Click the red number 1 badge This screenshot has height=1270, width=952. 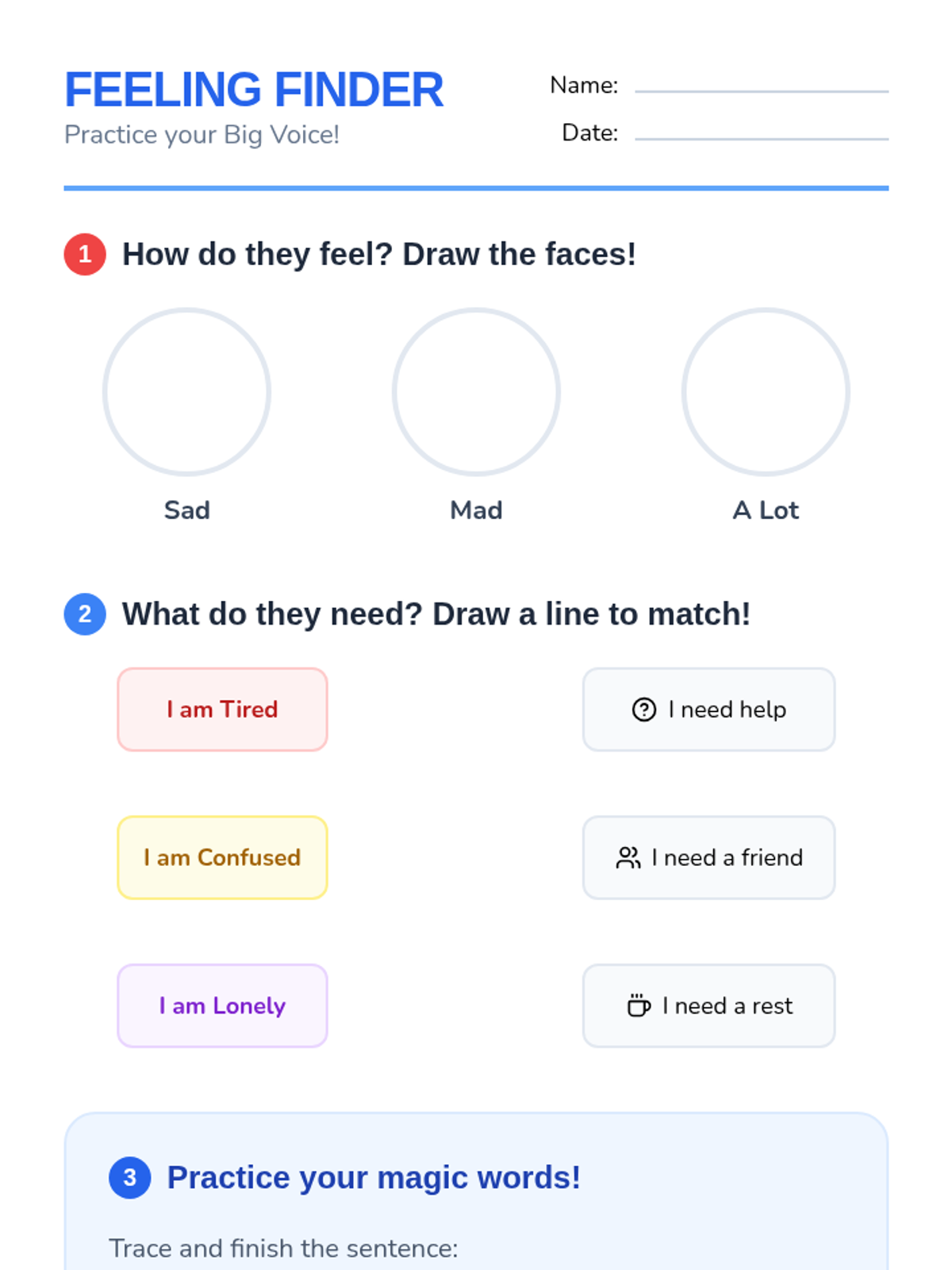(85, 255)
